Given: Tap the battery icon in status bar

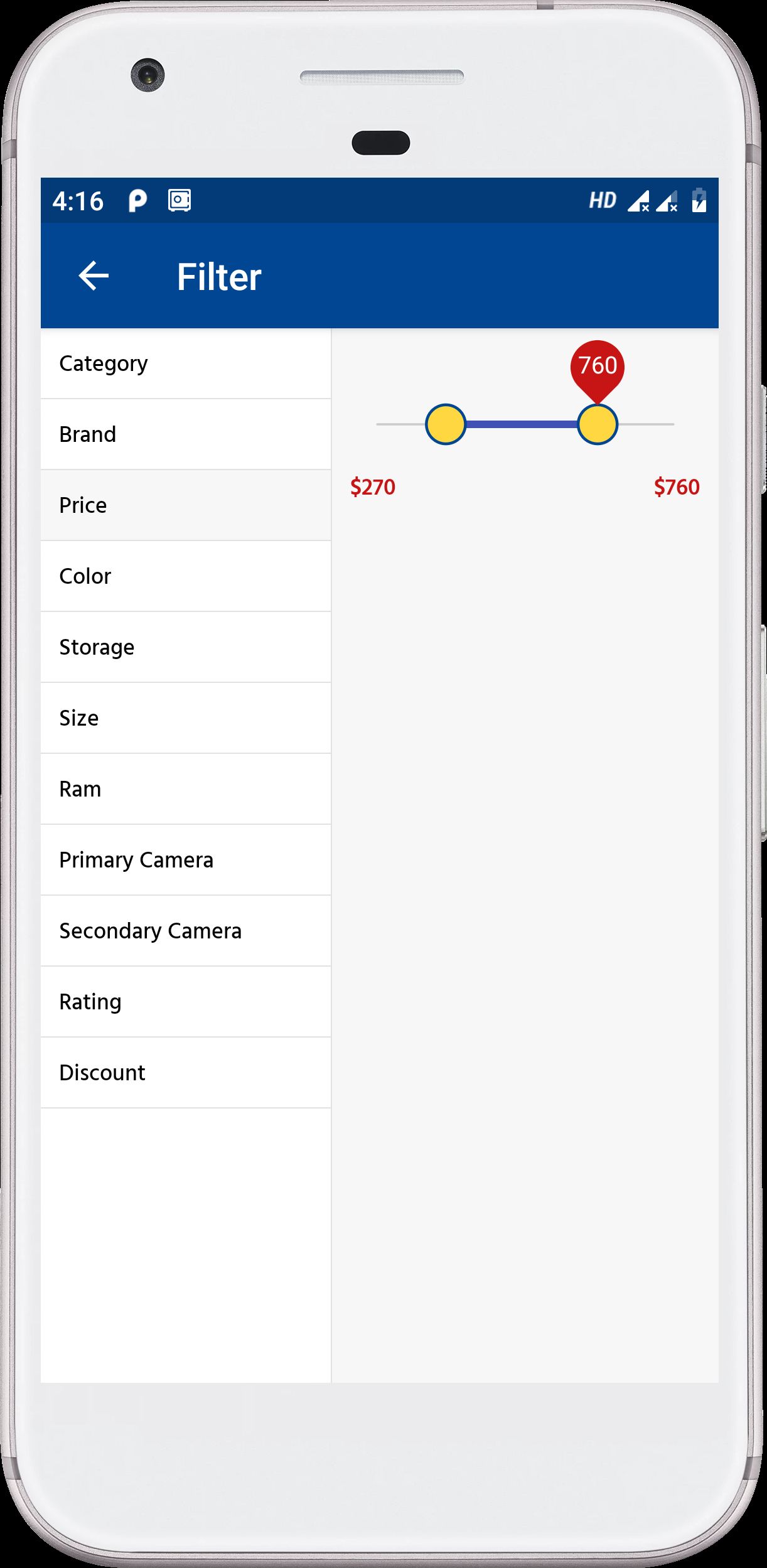Looking at the screenshot, I should [699, 201].
